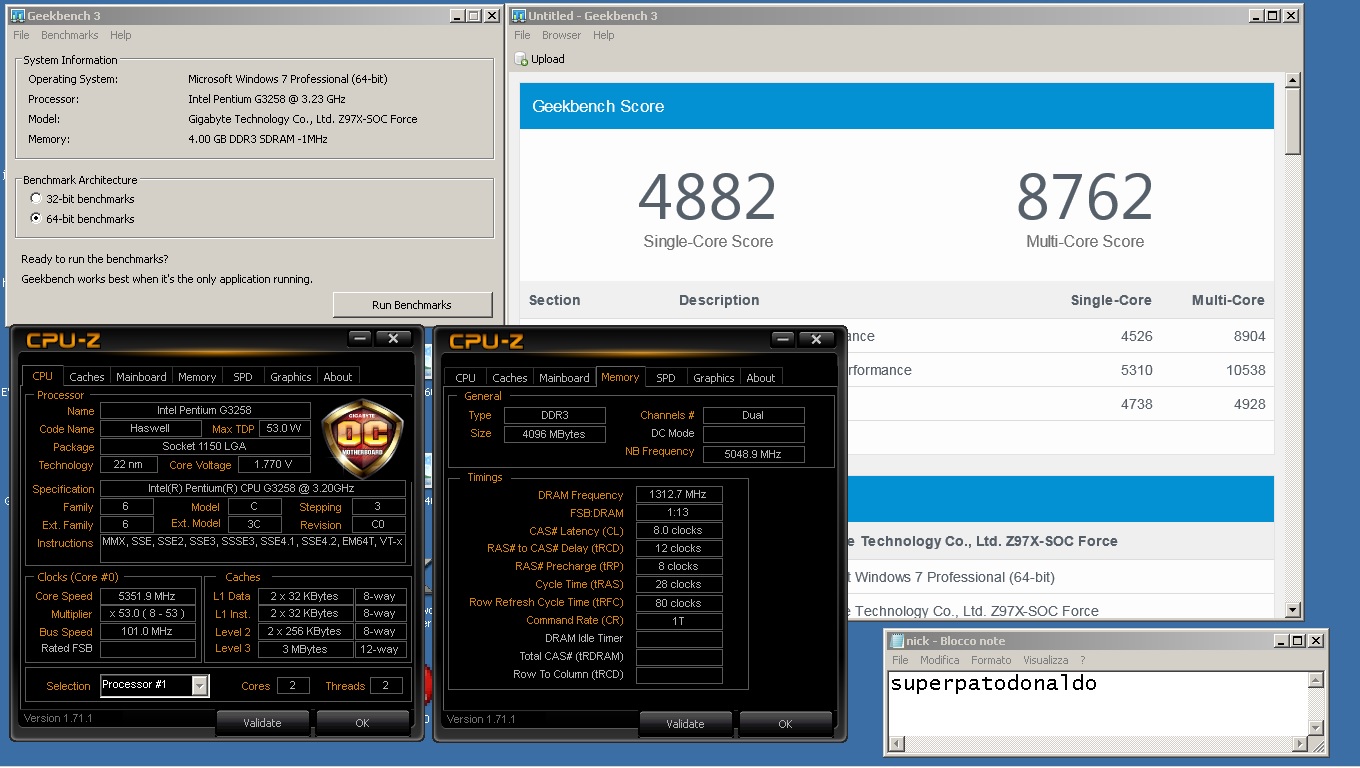Switch to Graphics tab in right CPU-Z

tap(714, 378)
